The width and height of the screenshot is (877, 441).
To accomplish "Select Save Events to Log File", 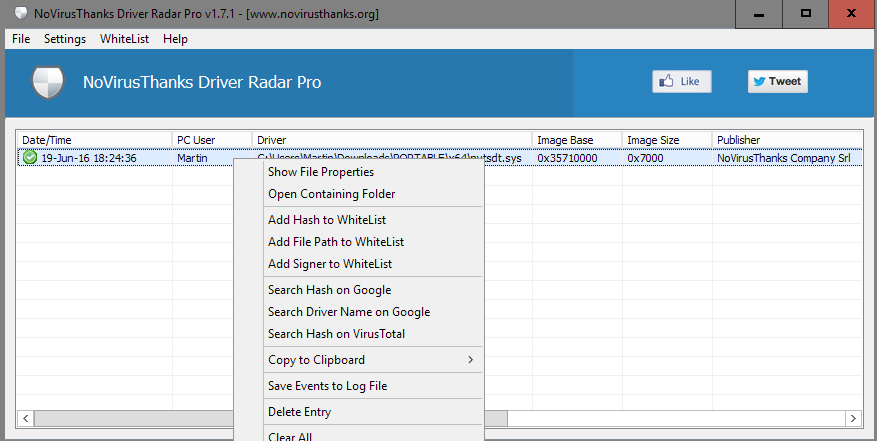I will pyautogui.click(x=359, y=386).
